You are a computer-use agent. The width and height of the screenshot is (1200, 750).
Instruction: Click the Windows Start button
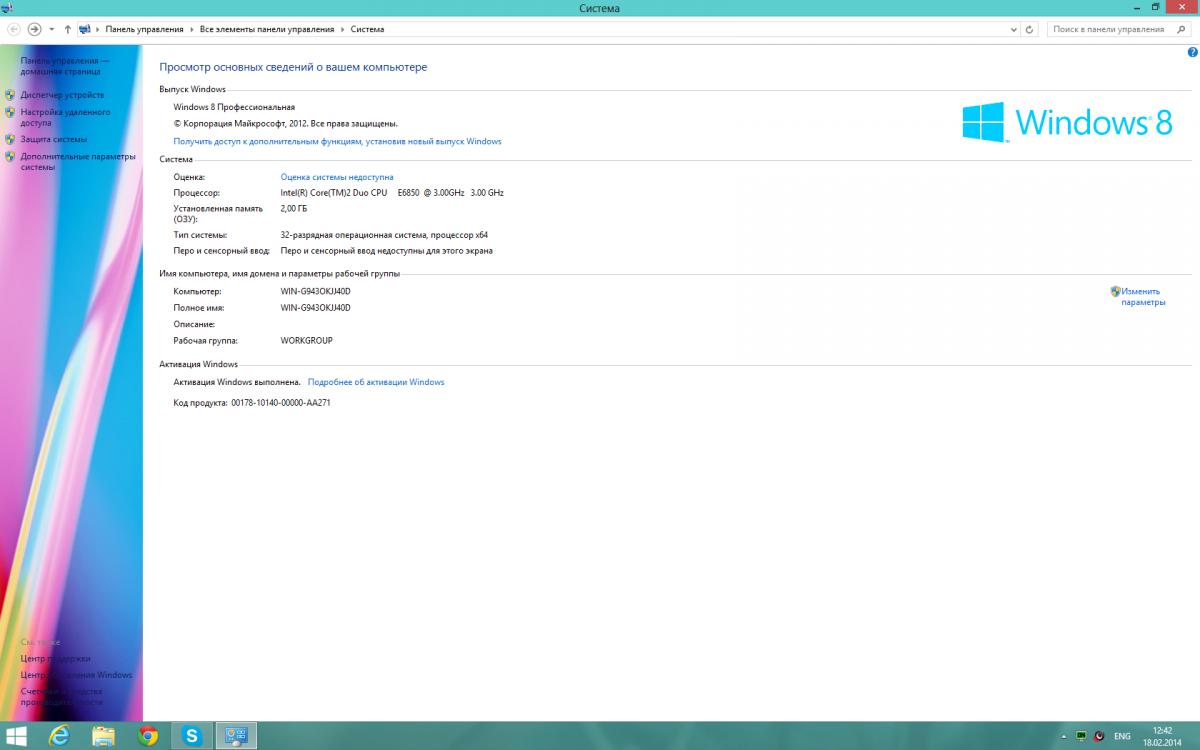[x=16, y=735]
